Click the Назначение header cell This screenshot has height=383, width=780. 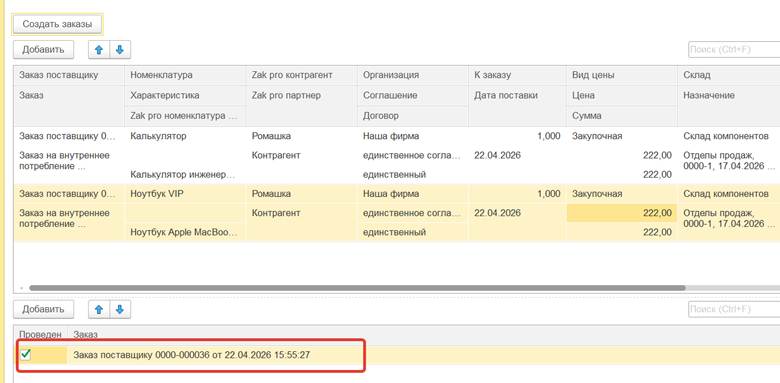[728, 95]
